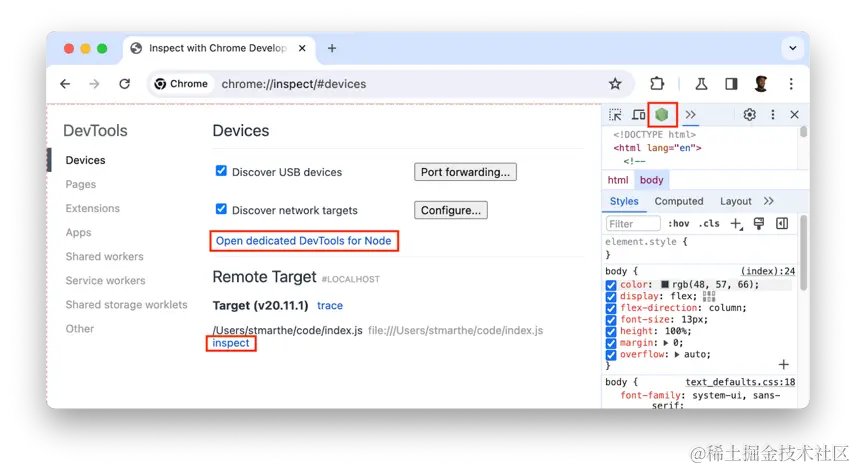Open the tab search dropdown arrow
856x470 pixels.
[x=793, y=48]
